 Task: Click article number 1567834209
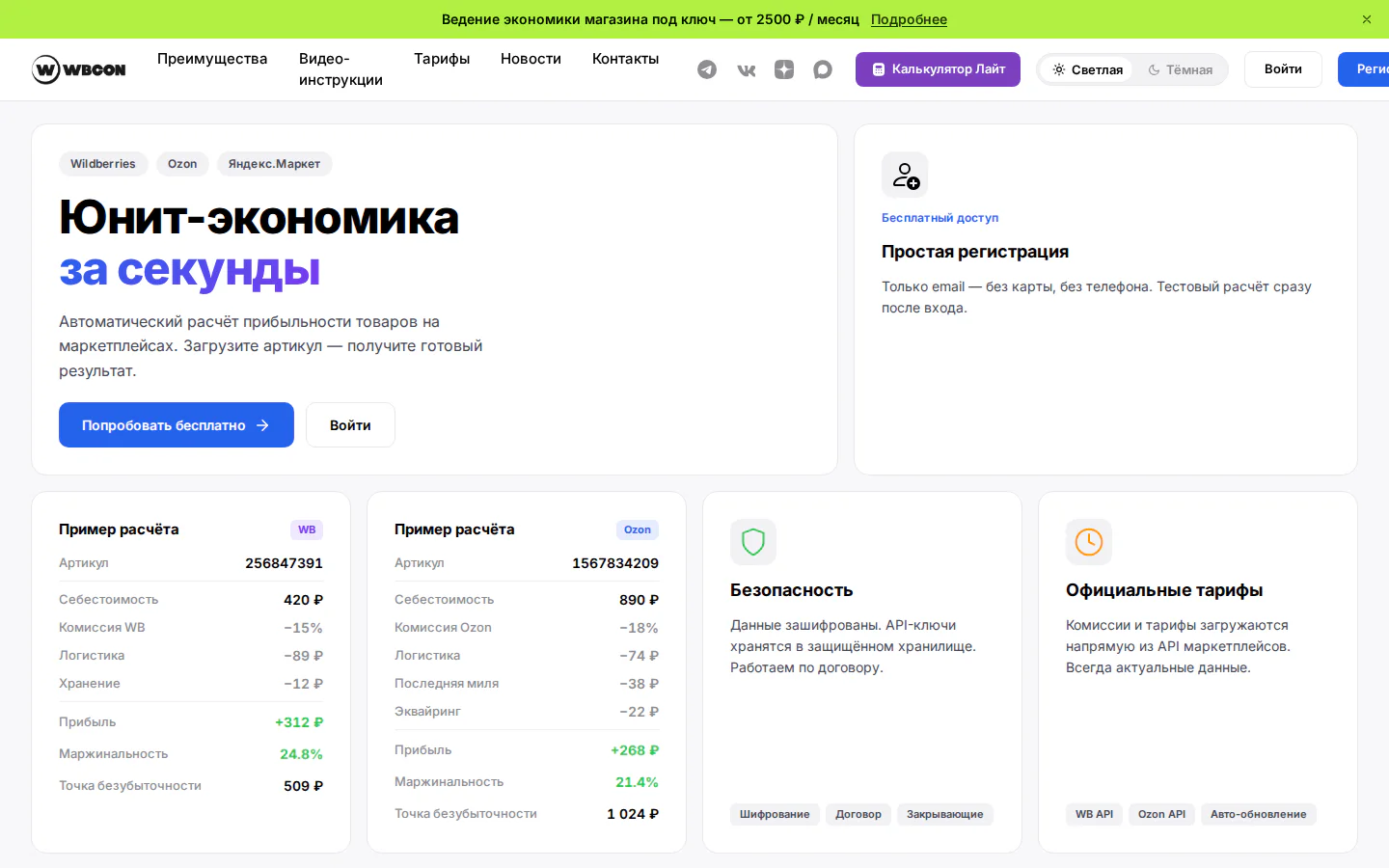point(615,563)
